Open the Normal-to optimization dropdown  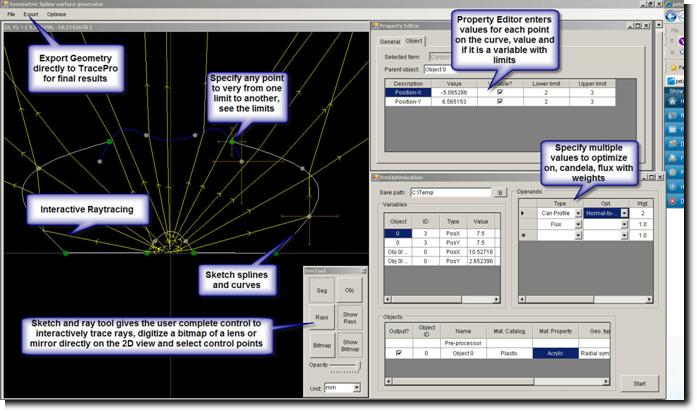(623, 213)
